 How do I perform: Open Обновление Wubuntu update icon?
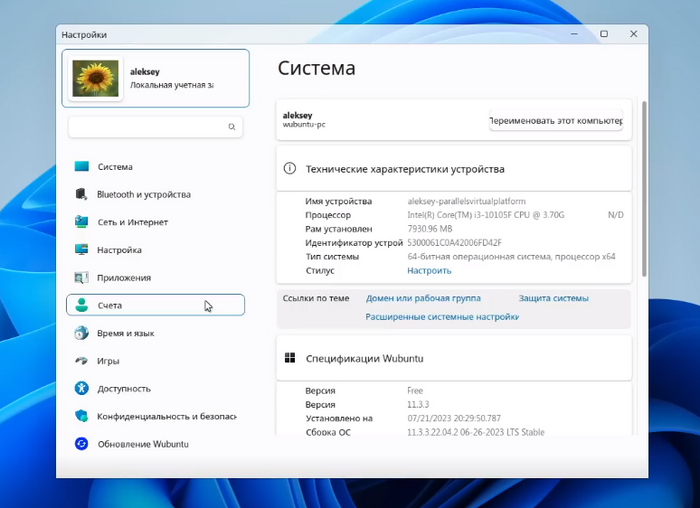coord(81,444)
